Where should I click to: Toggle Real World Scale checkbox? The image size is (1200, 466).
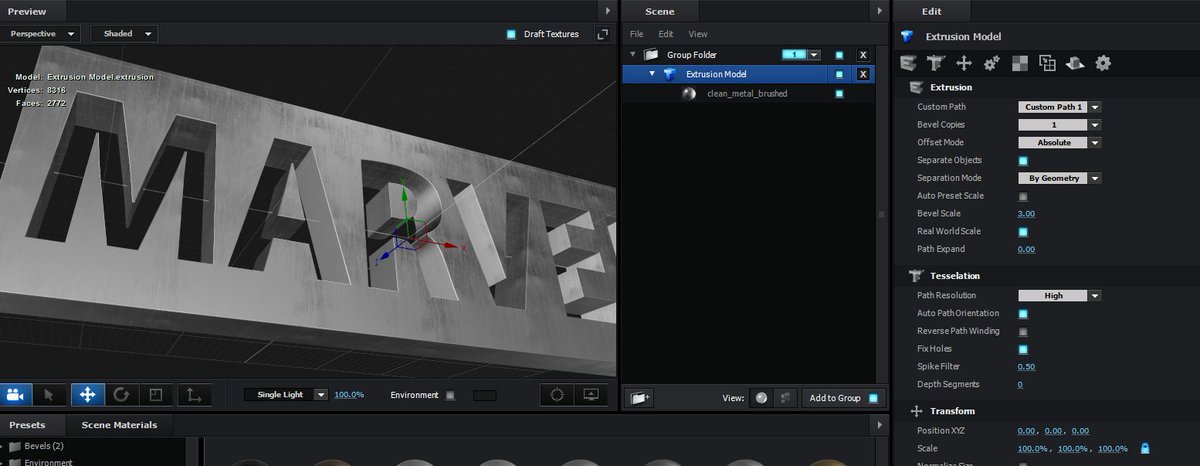click(x=1023, y=232)
